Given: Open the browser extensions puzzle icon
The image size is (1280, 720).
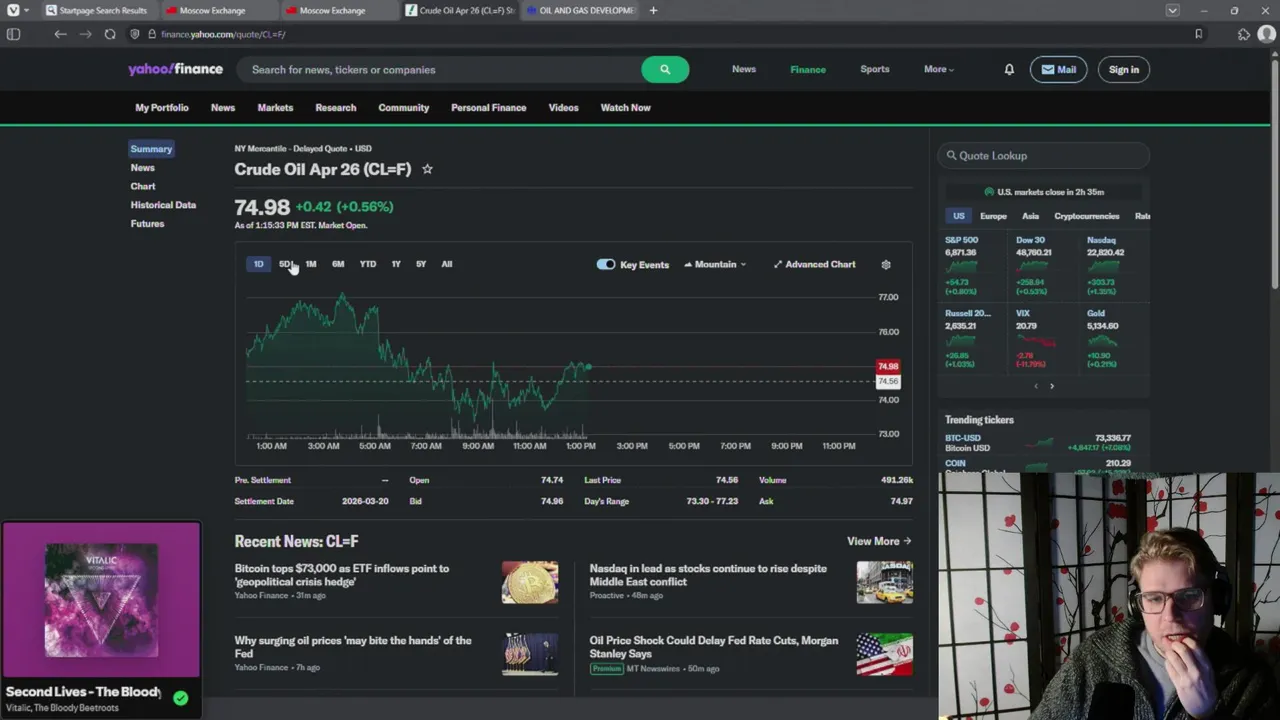Looking at the screenshot, I should [1243, 34].
